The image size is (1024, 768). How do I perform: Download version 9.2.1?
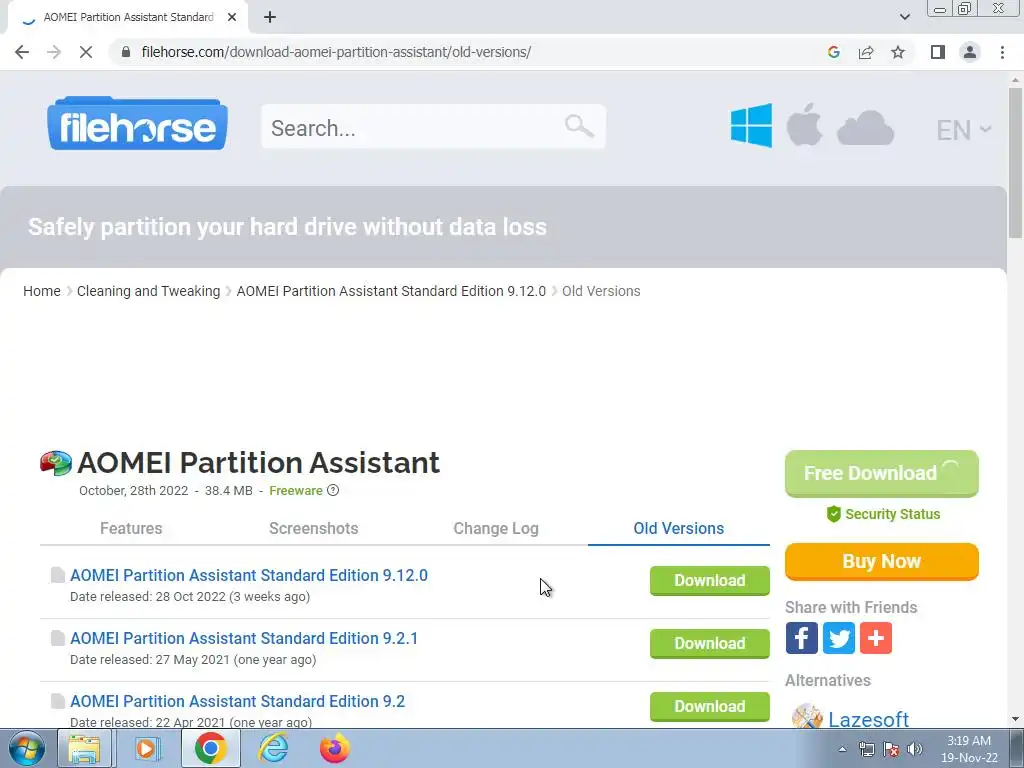pos(709,643)
